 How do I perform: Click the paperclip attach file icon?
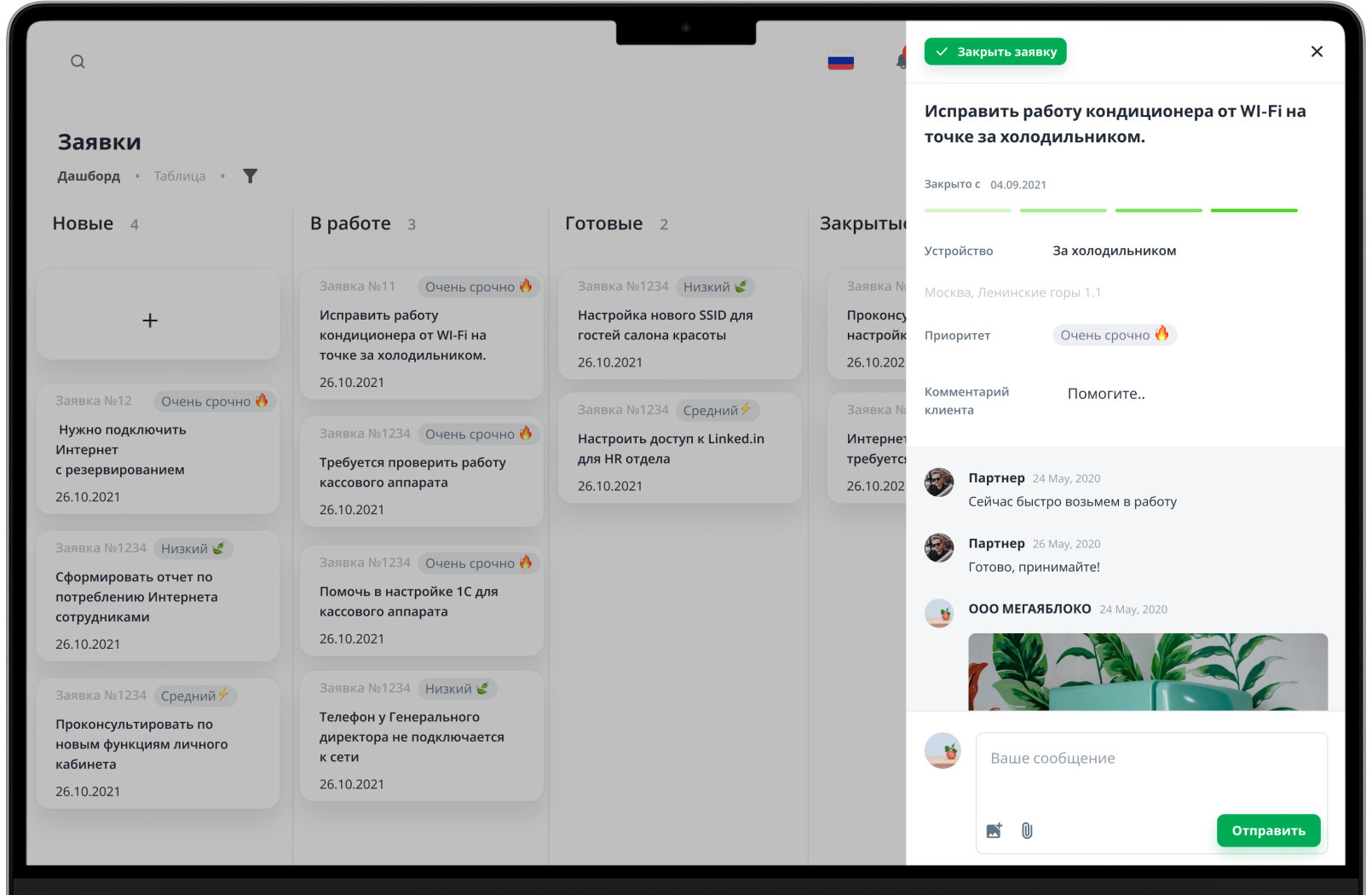[x=1027, y=830]
